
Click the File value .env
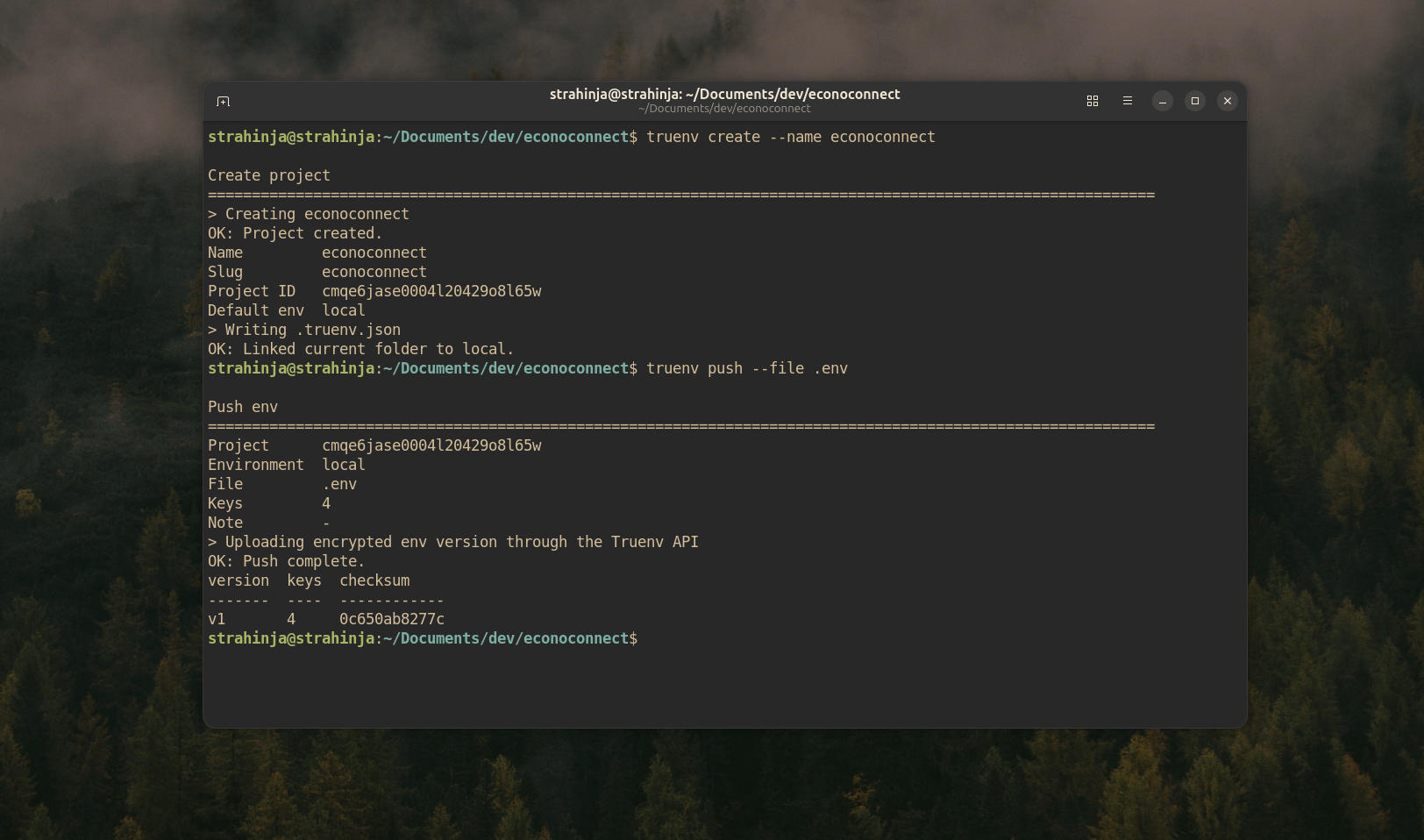coord(339,484)
